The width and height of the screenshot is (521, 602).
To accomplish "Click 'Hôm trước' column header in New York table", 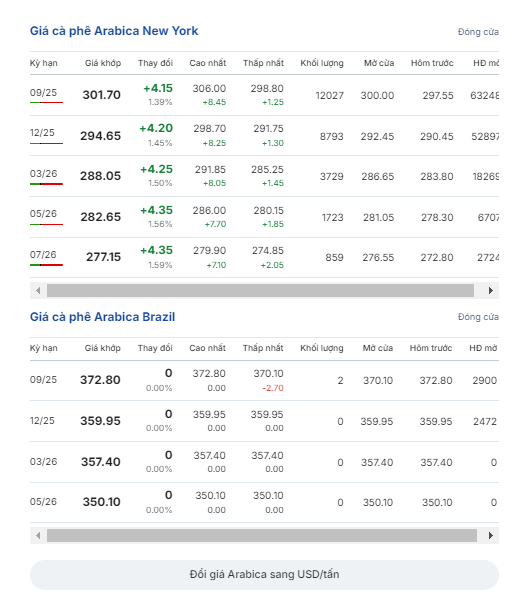I will 432,63.
